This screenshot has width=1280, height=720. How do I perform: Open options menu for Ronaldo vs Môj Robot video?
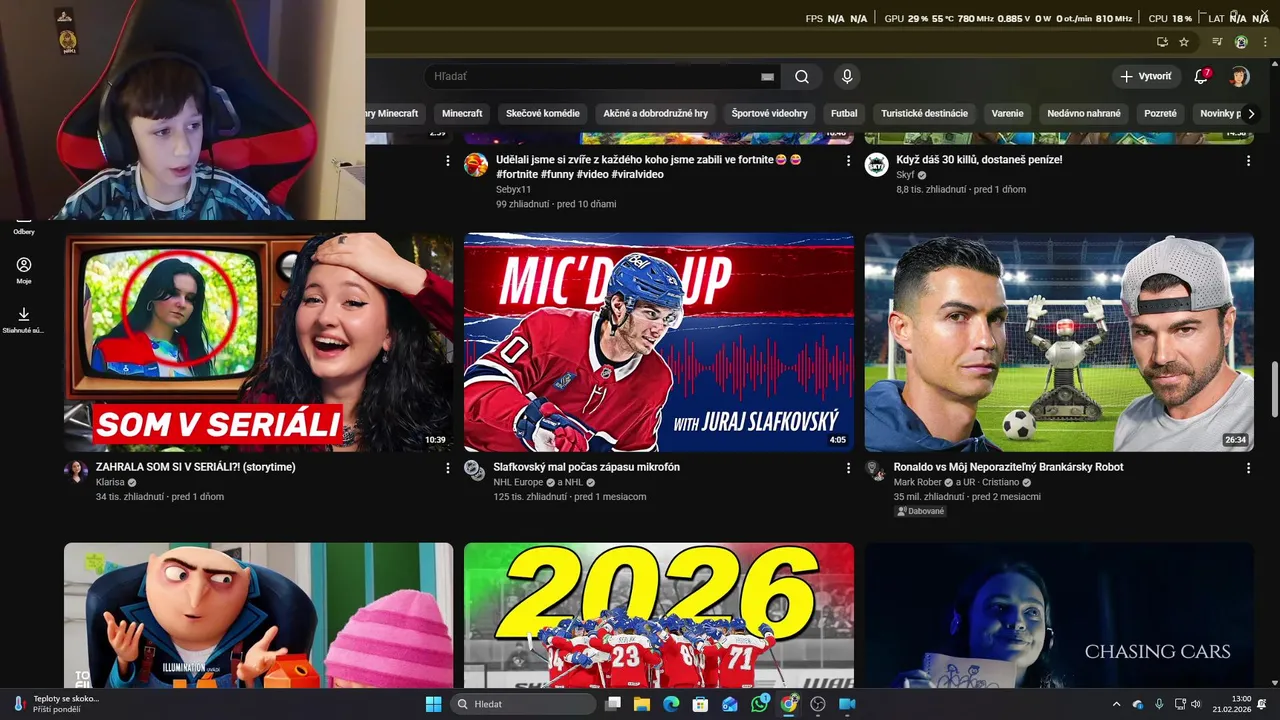click(x=1248, y=467)
